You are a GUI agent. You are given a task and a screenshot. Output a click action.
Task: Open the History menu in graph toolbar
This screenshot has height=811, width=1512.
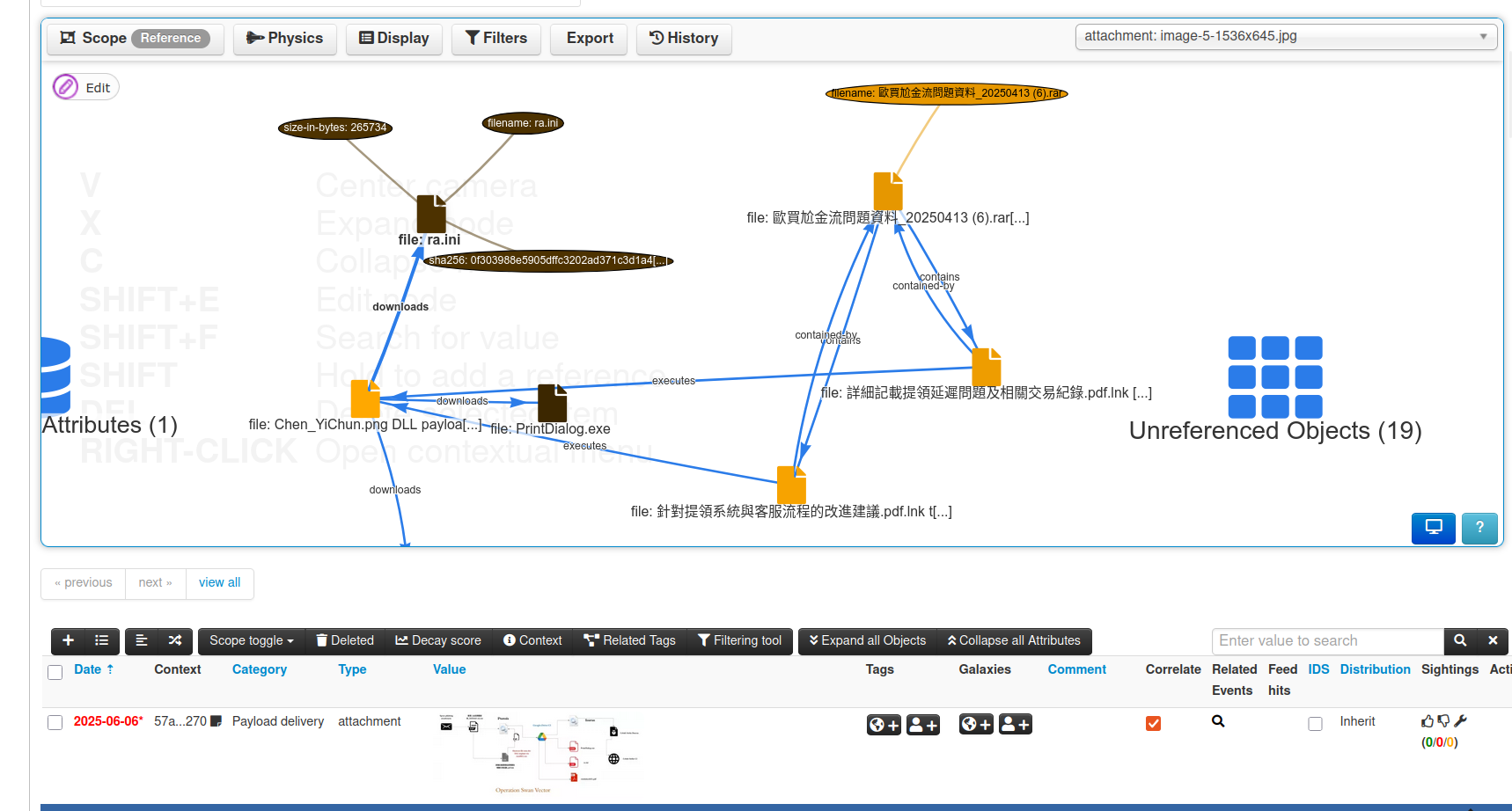pyautogui.click(x=683, y=39)
